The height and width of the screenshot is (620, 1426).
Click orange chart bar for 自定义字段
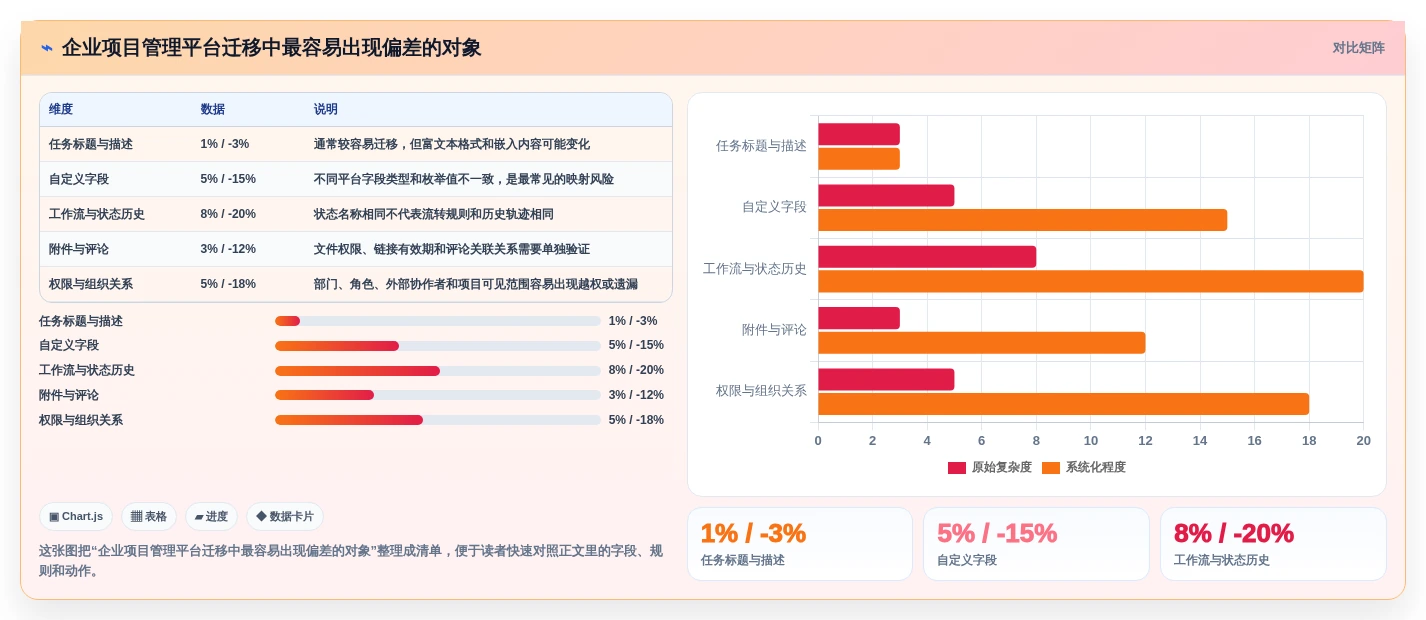[x=1022, y=220]
